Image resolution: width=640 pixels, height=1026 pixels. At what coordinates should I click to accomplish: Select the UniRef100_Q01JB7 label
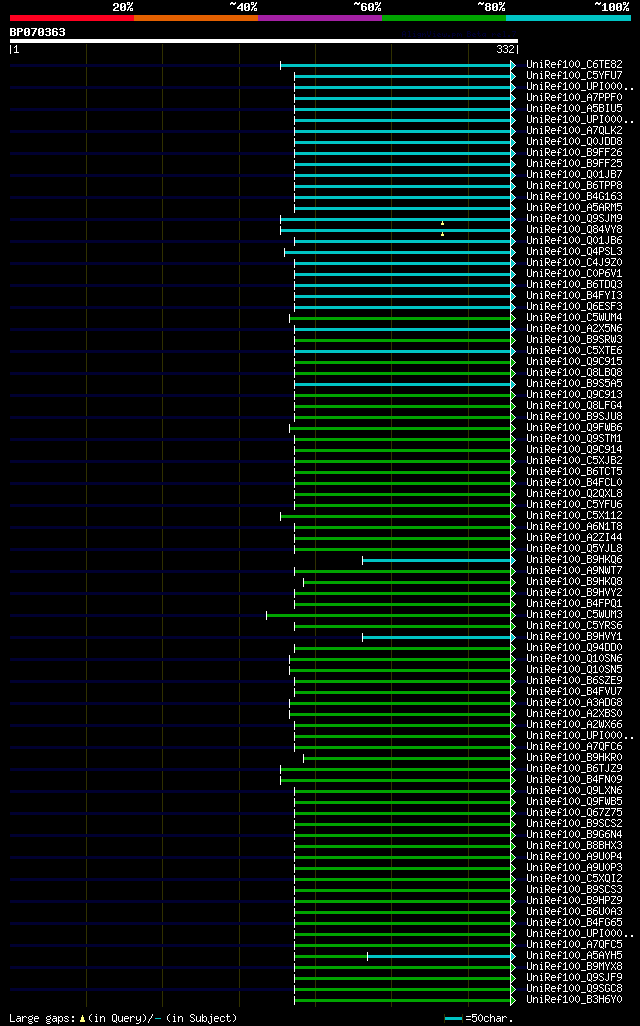(575, 175)
